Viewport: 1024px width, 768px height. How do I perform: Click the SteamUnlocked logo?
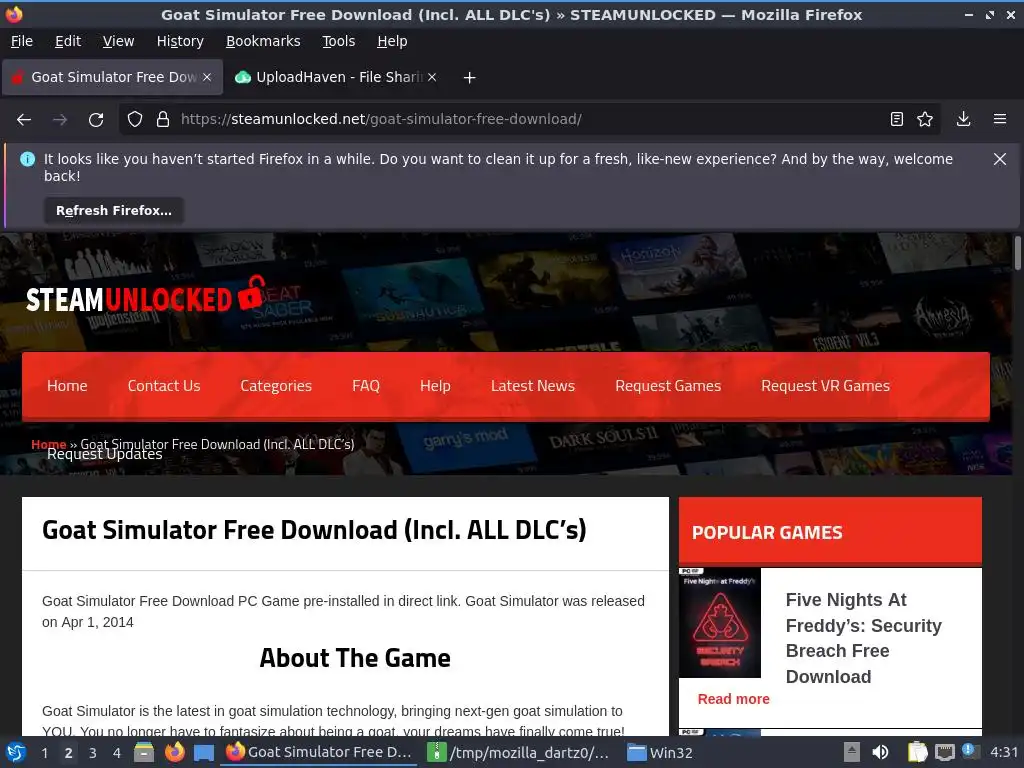point(145,296)
